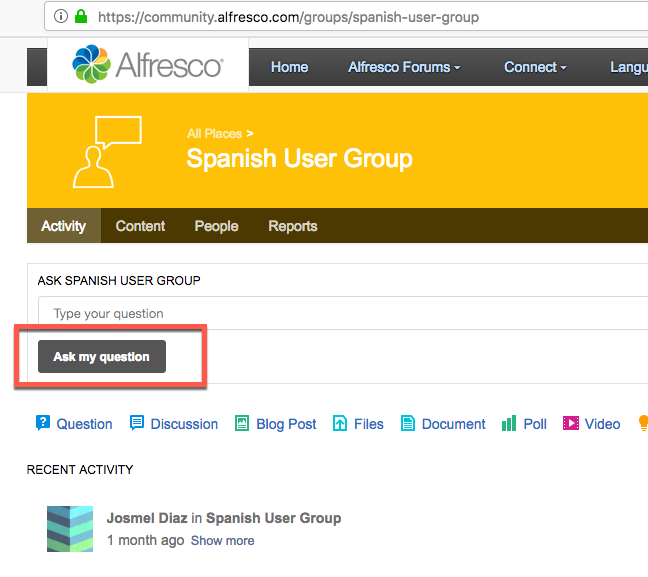Click the RECENT ACTIVITY heading
The width and height of the screenshot is (648, 577).
pyautogui.click(x=80, y=469)
